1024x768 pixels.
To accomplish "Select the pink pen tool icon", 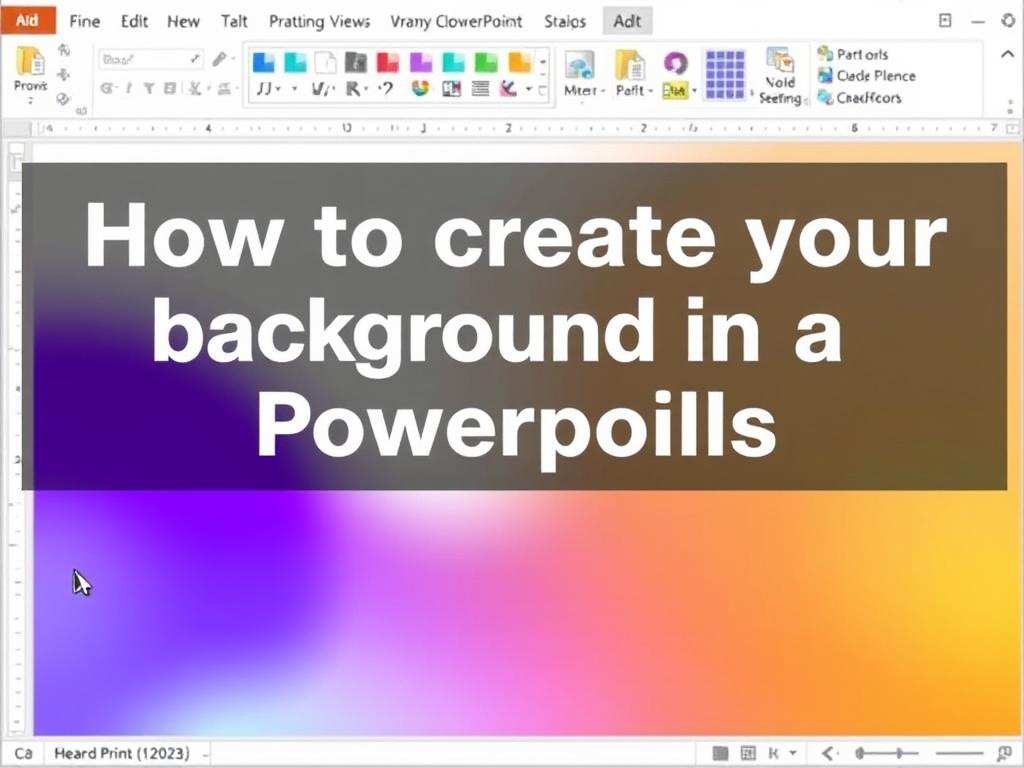I will [x=509, y=88].
